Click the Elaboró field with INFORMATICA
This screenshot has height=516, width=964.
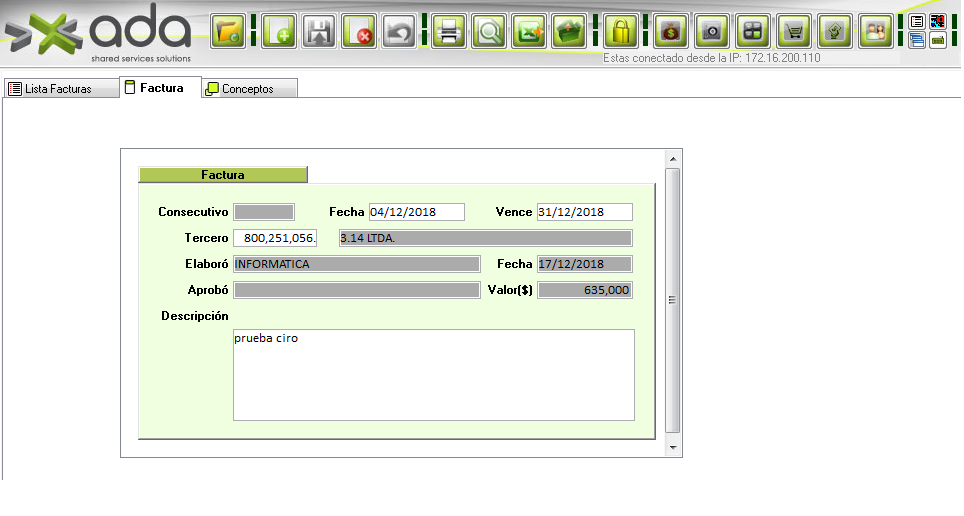coord(357,264)
